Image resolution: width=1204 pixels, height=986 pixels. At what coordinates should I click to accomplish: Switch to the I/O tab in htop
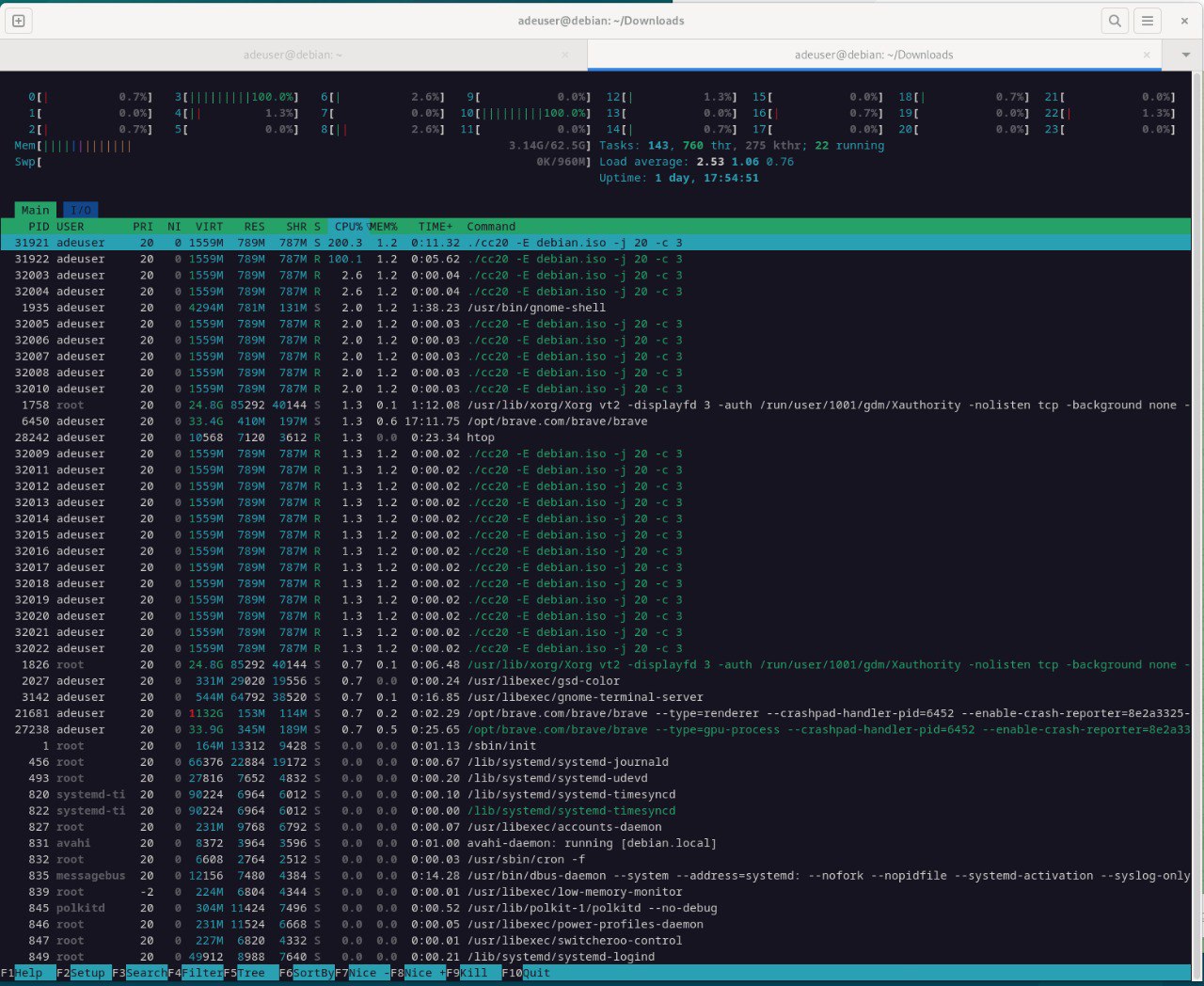coord(81,209)
